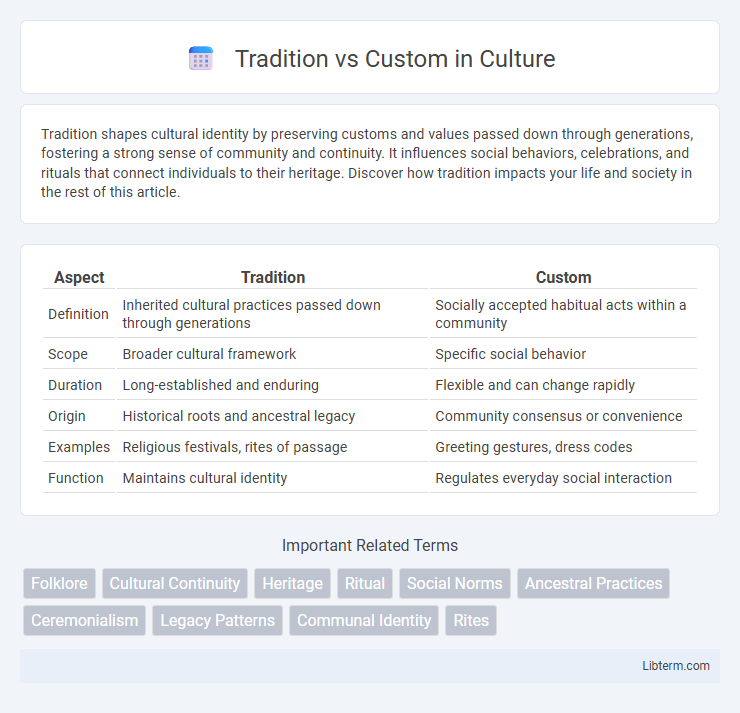Open the Ceremonialism tag
This screenshot has height=713, width=740.
click(x=84, y=620)
